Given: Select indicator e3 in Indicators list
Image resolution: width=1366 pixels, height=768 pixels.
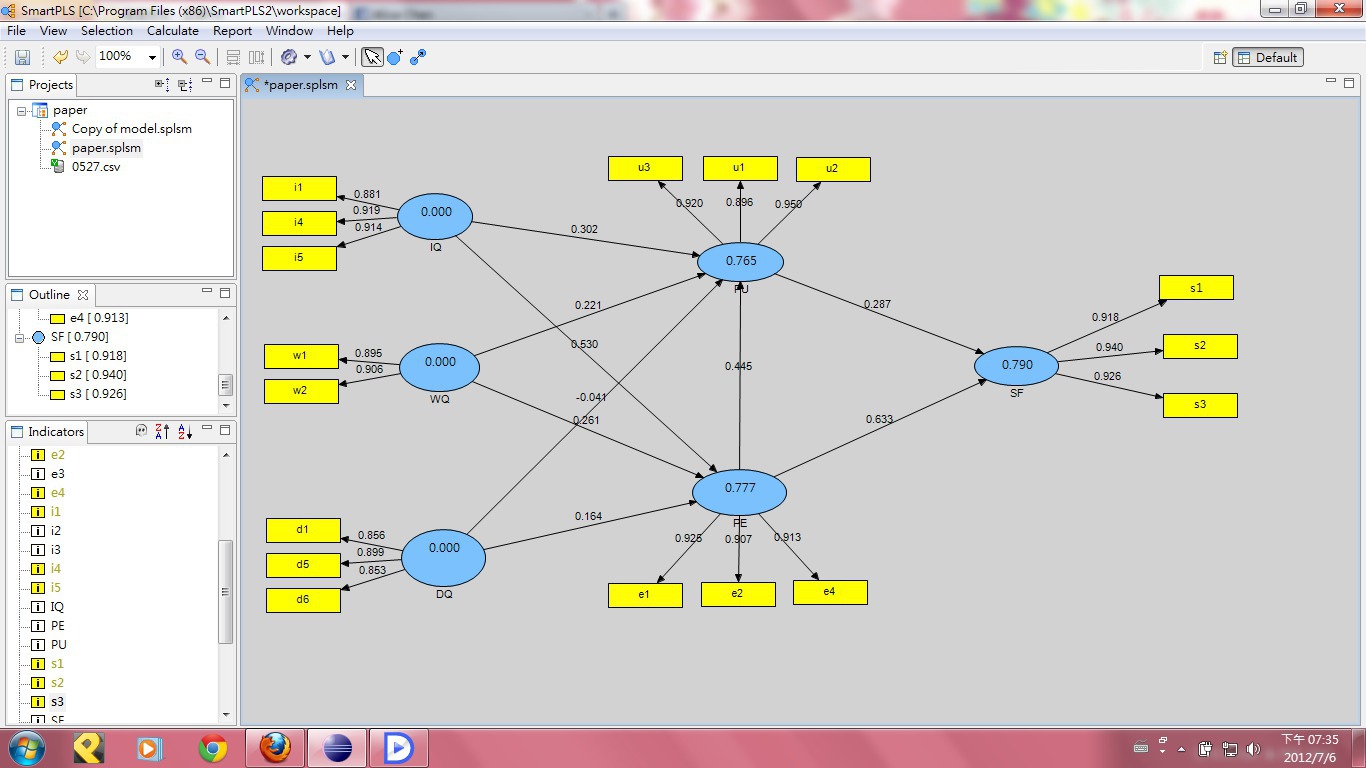Looking at the screenshot, I should coord(57,474).
